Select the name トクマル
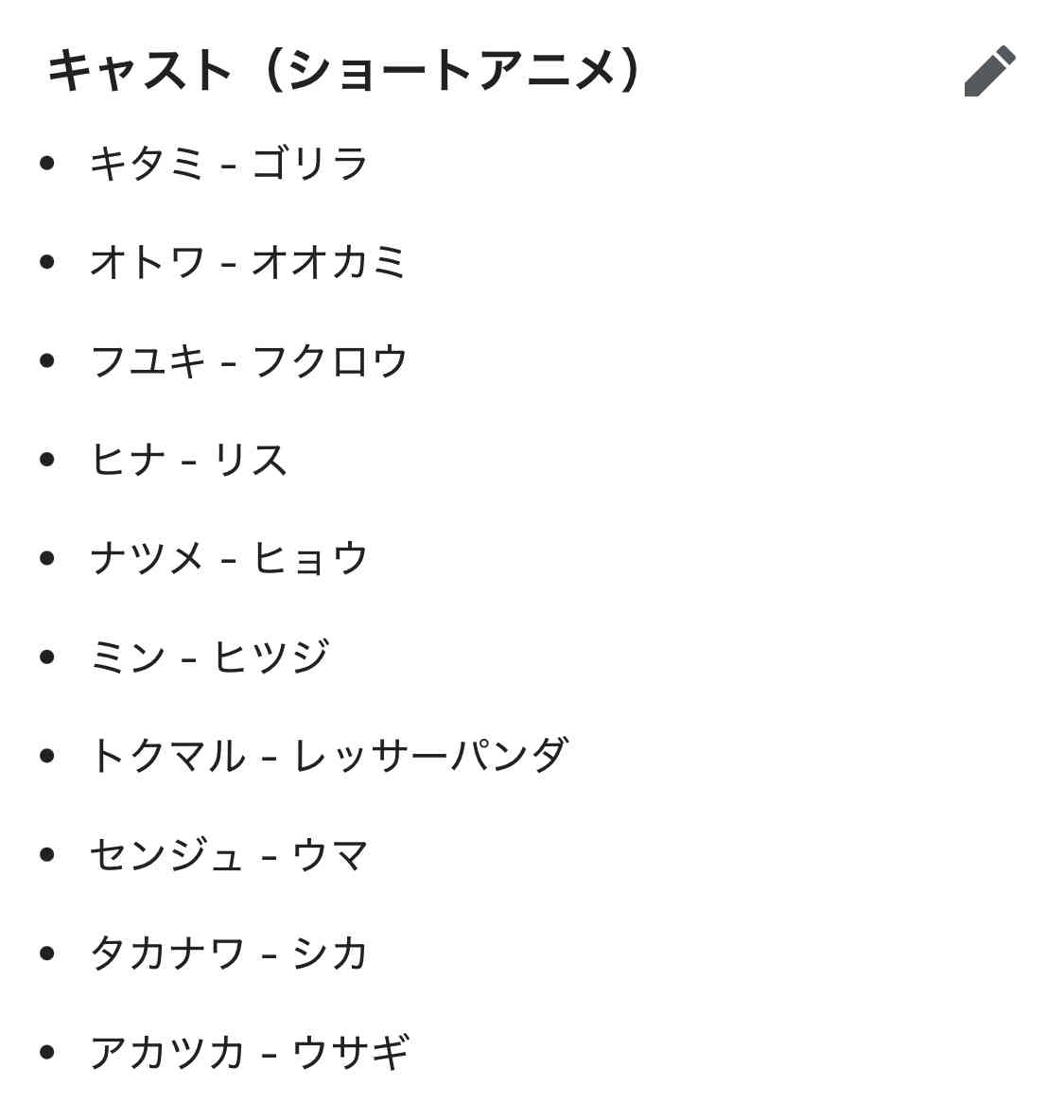Screen dimensions: 1064x1120 (167, 755)
